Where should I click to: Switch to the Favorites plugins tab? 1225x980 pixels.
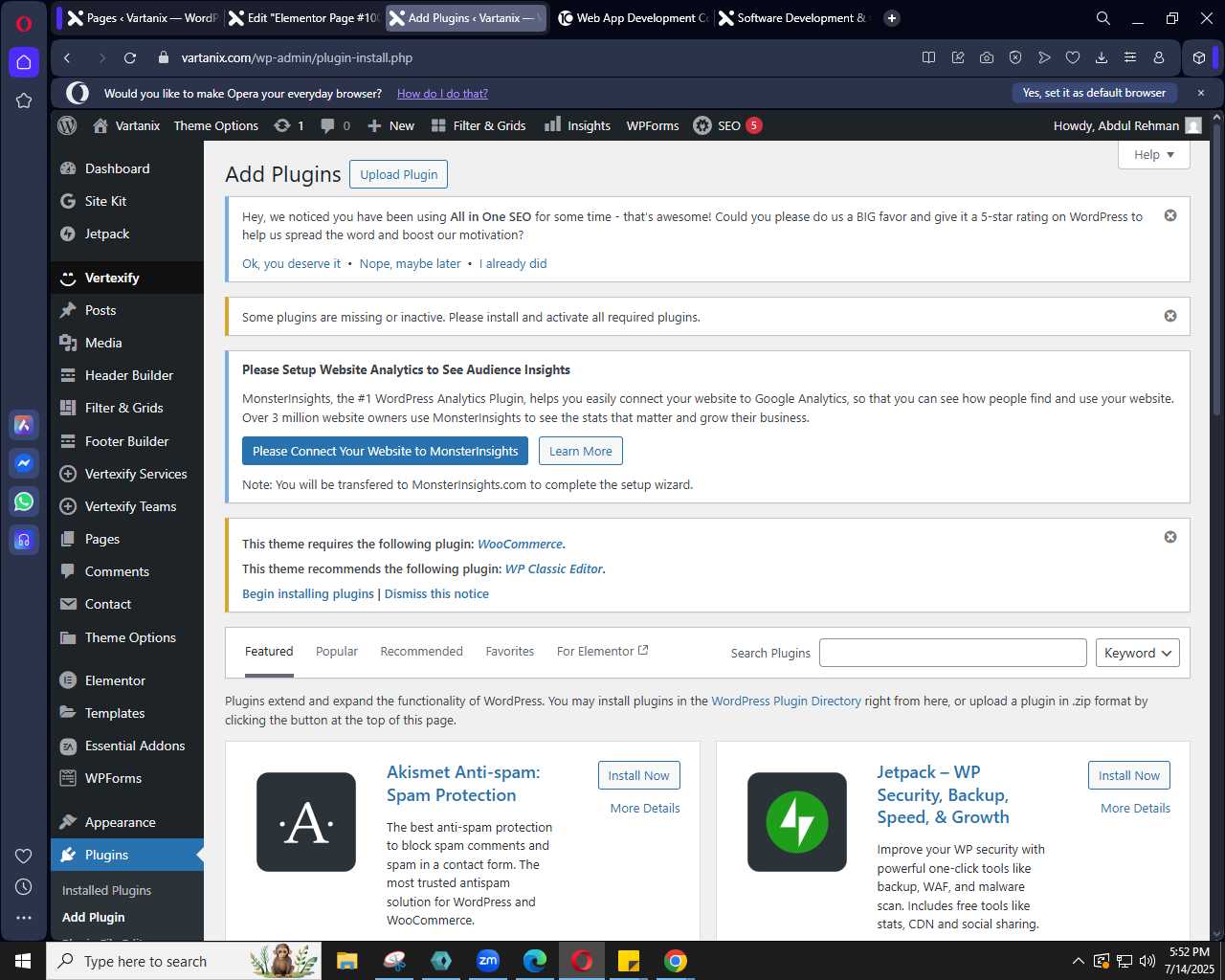510,651
